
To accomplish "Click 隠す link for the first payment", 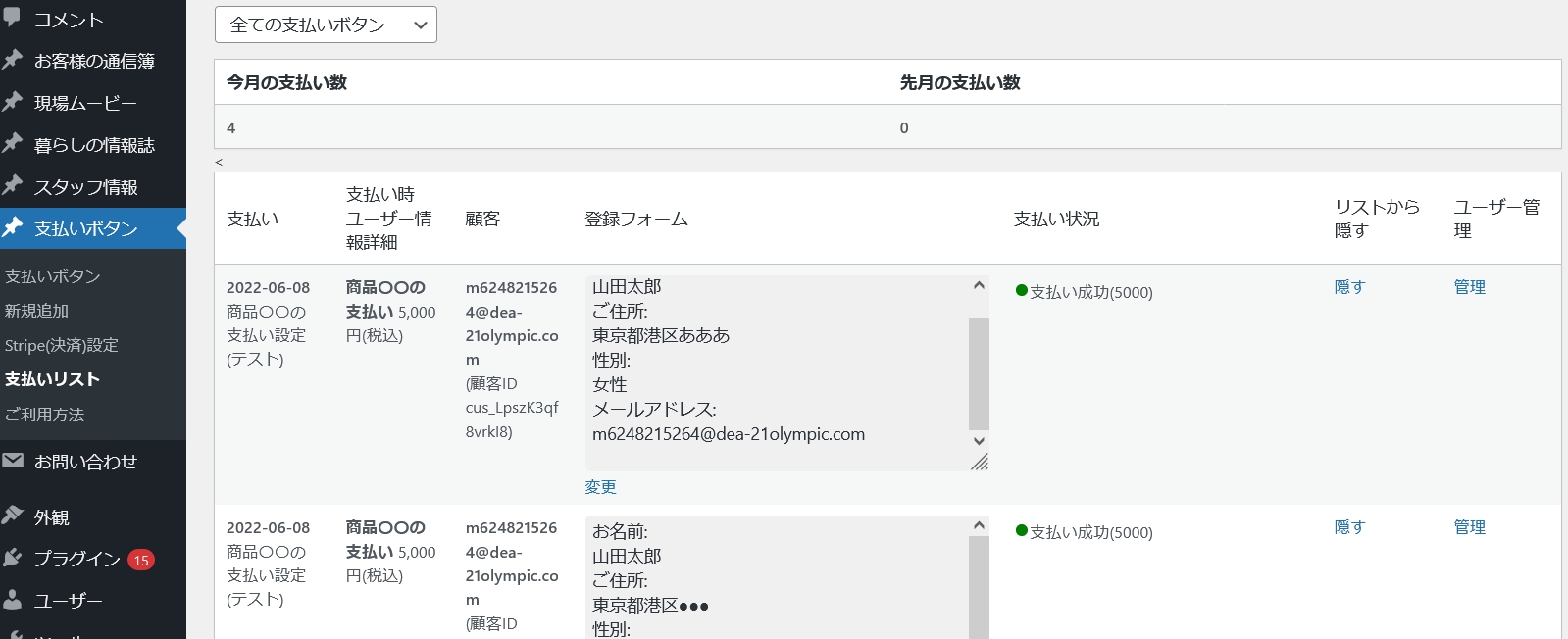I will coord(1349,287).
